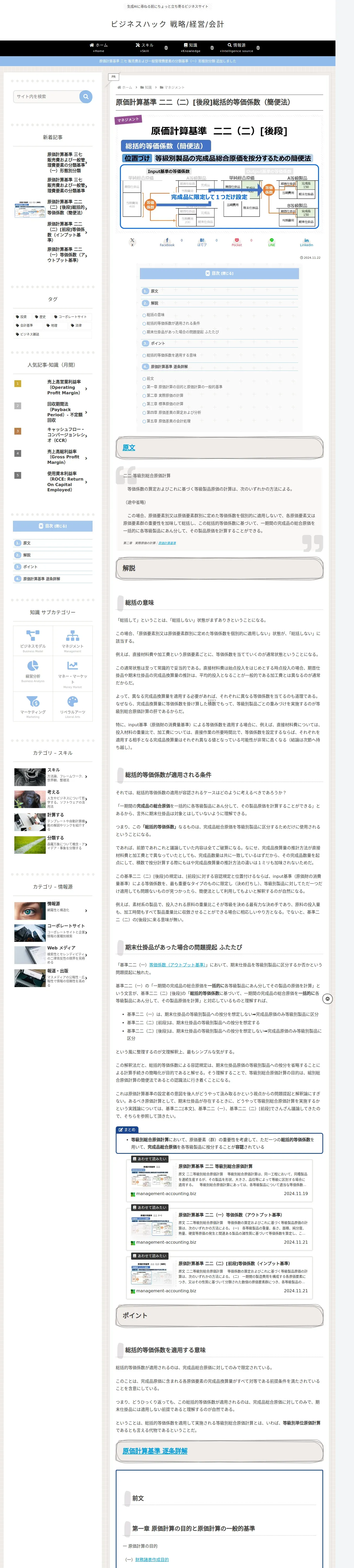Open the 分類する category entry
Image resolution: width=354 pixels, height=1568 pixels.
53,844
